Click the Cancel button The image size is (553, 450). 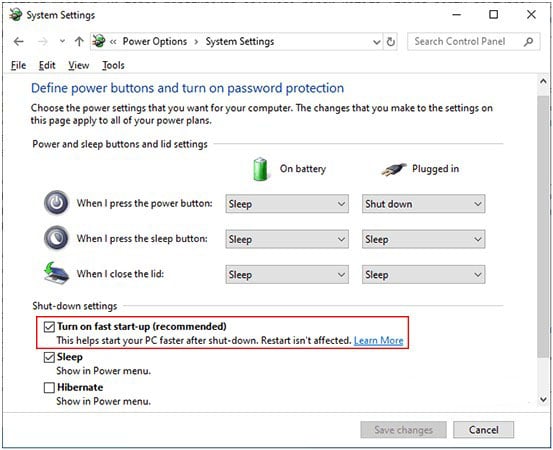484,430
